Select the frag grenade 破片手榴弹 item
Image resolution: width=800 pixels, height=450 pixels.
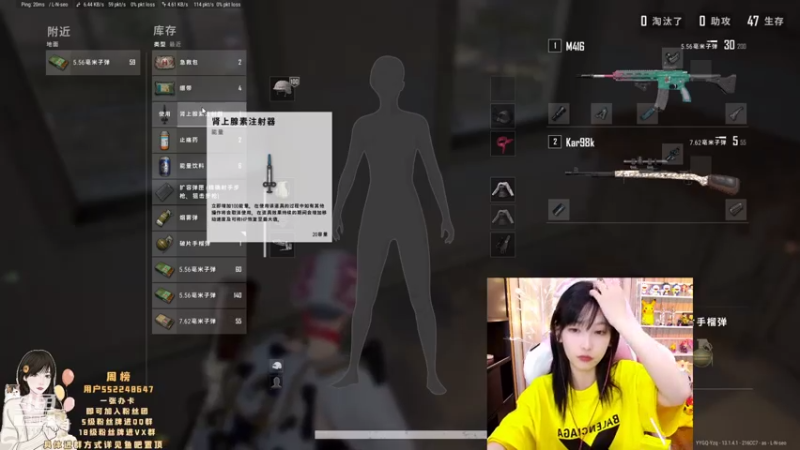coord(199,243)
